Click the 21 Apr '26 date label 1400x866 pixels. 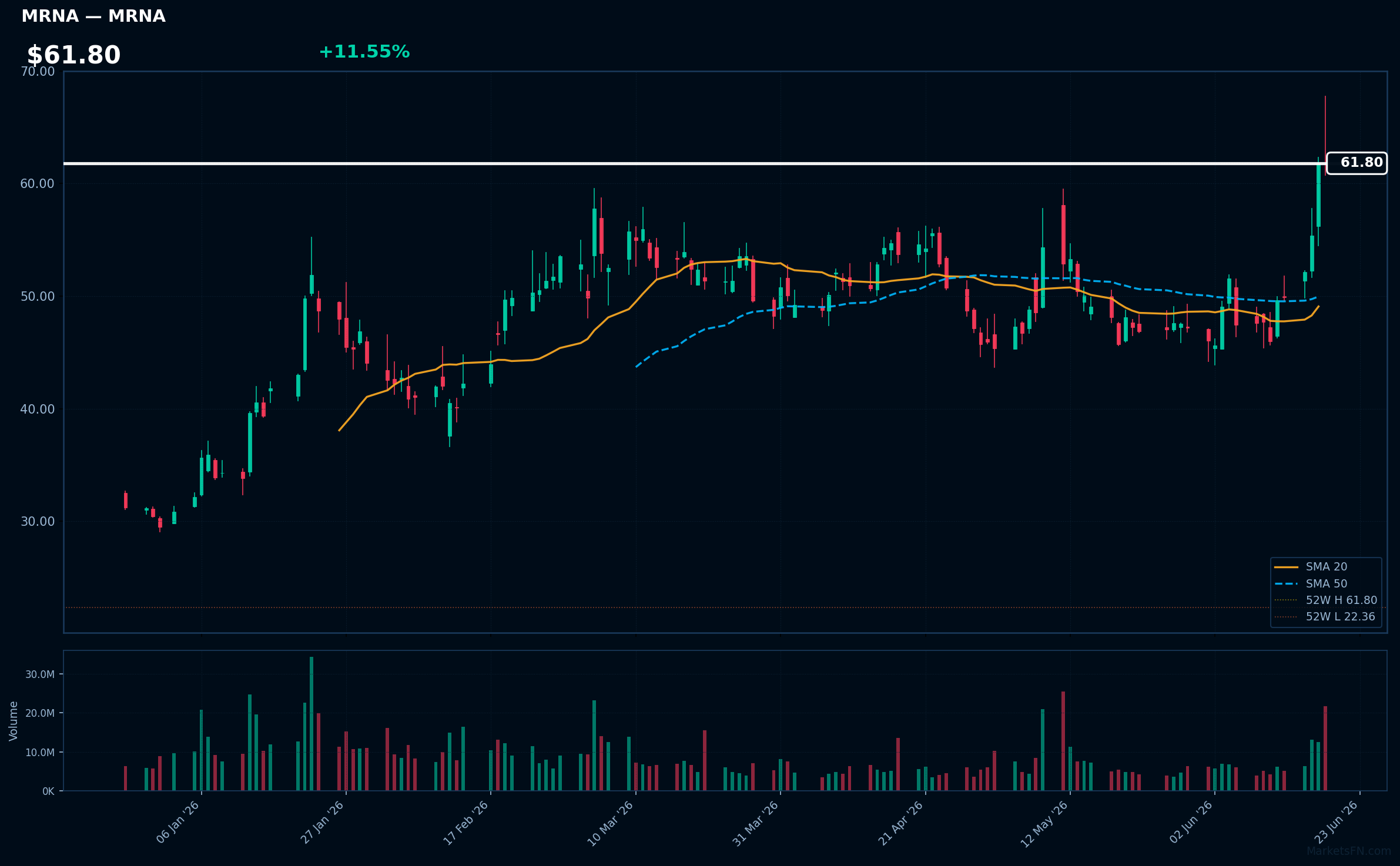pos(901,823)
